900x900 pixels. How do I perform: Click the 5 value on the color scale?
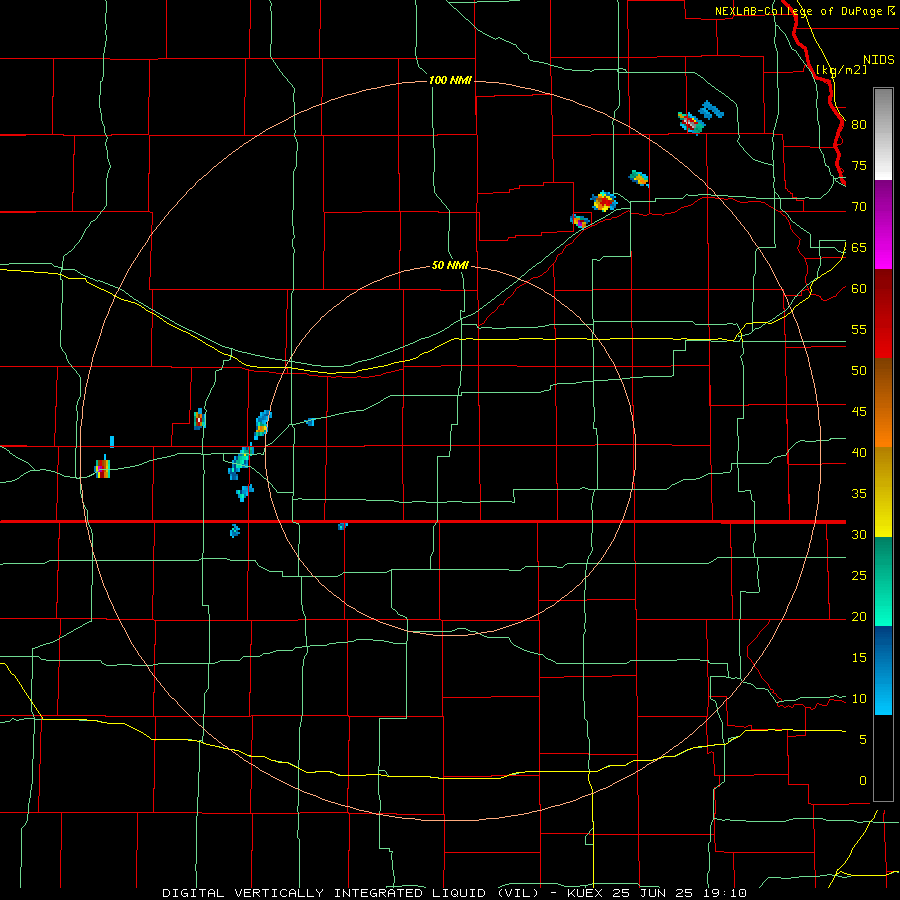863,739
